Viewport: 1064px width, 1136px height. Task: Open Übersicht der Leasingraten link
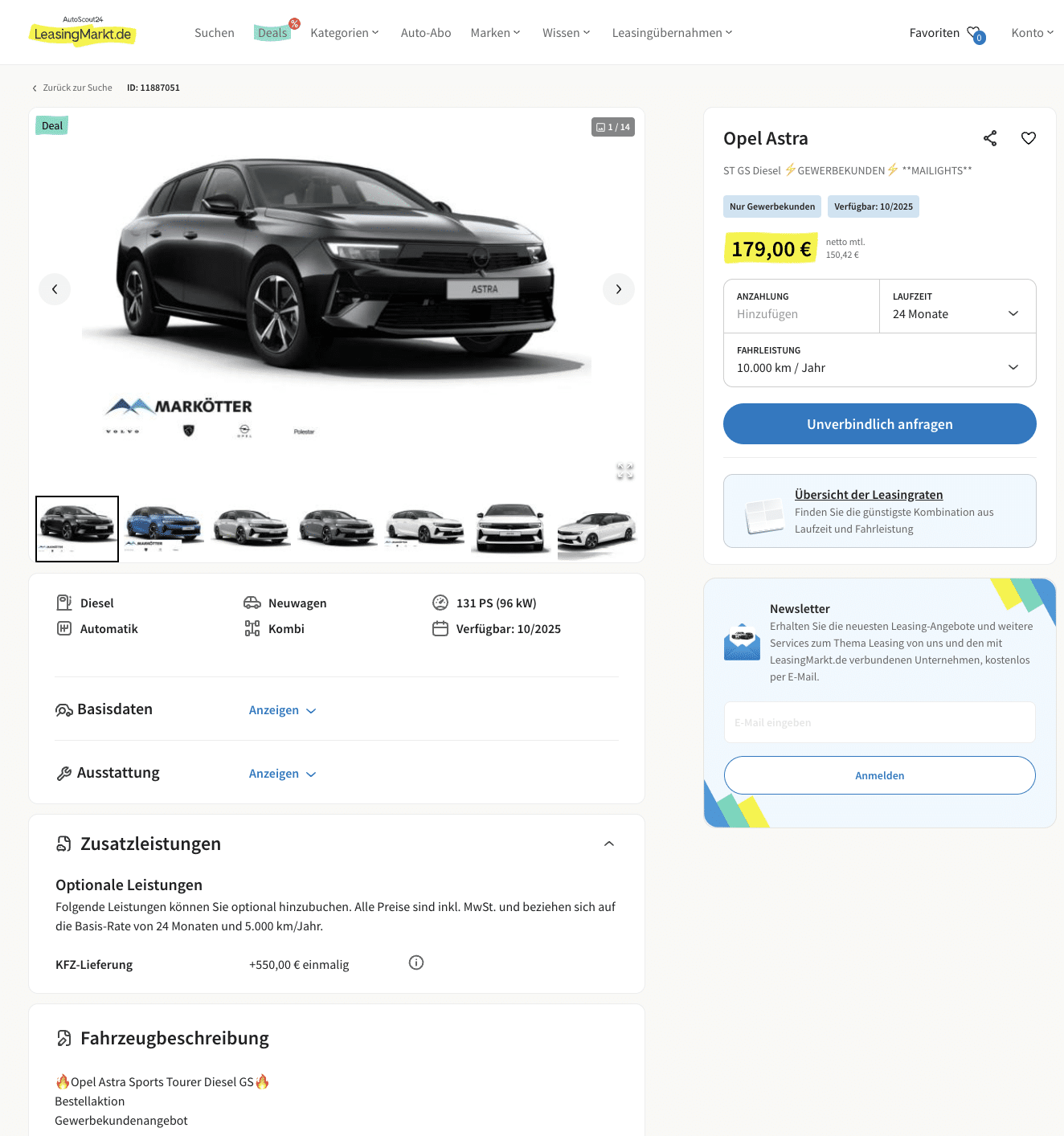tap(869, 495)
